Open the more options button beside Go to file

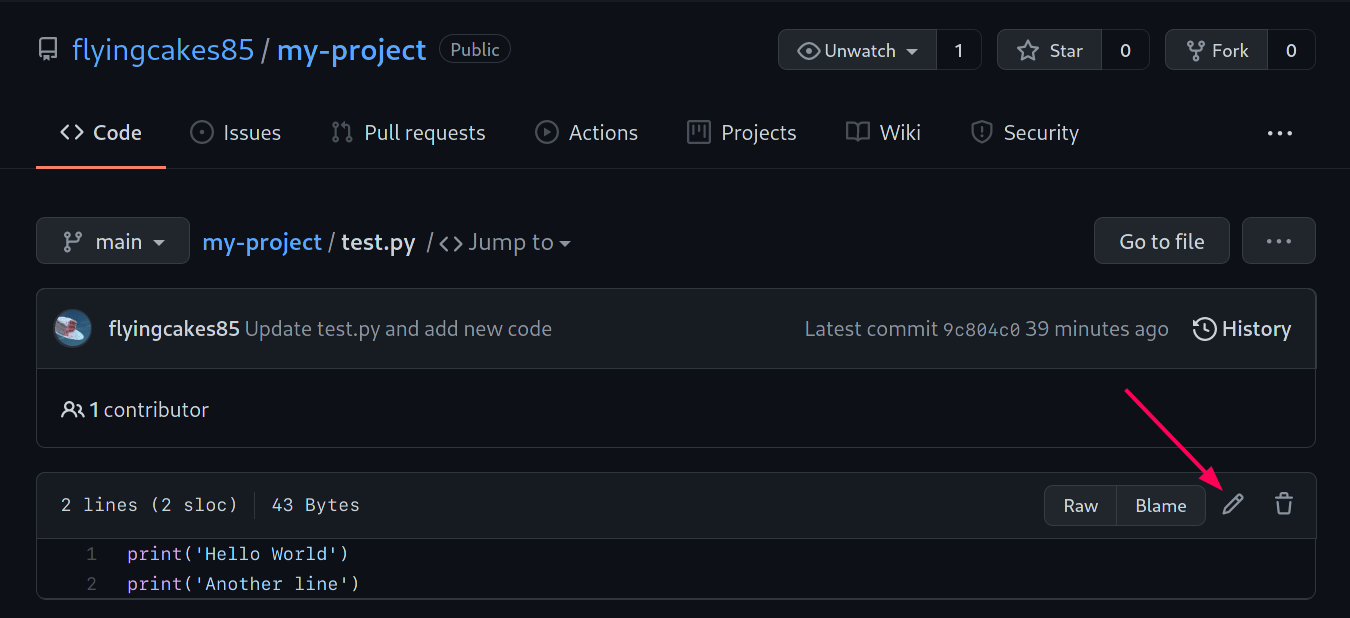coord(1278,241)
